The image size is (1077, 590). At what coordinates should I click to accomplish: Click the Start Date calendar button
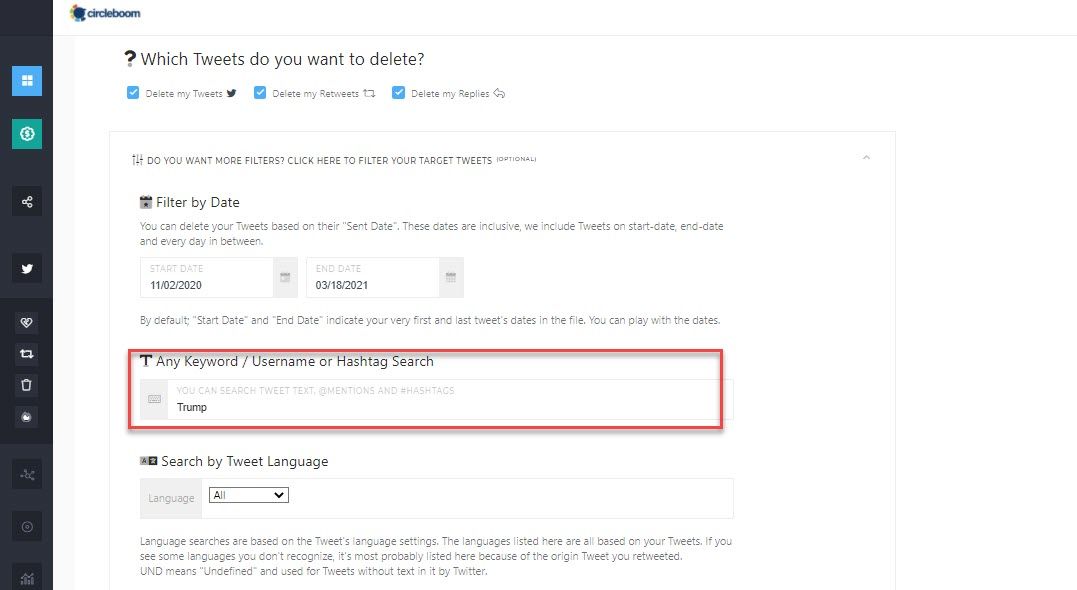tap(285, 277)
